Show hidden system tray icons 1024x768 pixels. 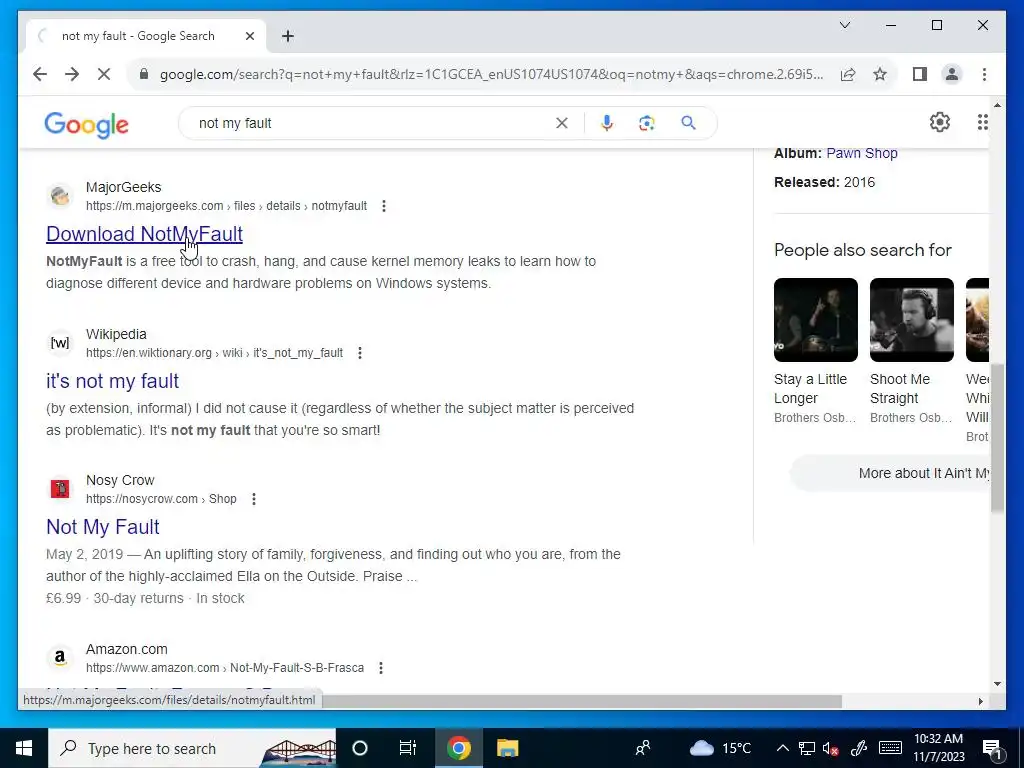tap(782, 748)
